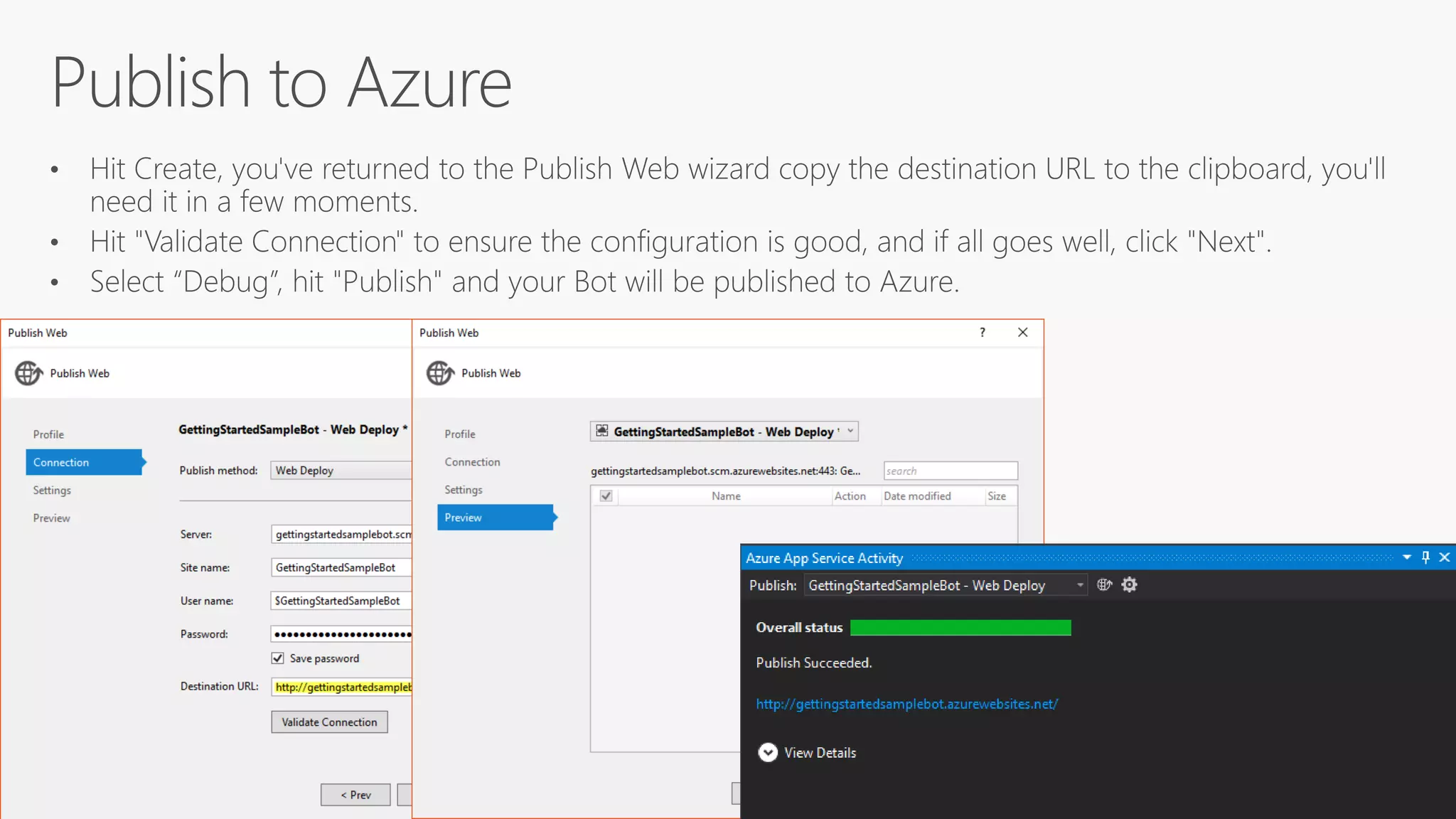Image resolution: width=1456 pixels, height=819 pixels.
Task: Open the gettingstartedsamplebot.azurewebsites.net link
Action: click(x=906, y=704)
